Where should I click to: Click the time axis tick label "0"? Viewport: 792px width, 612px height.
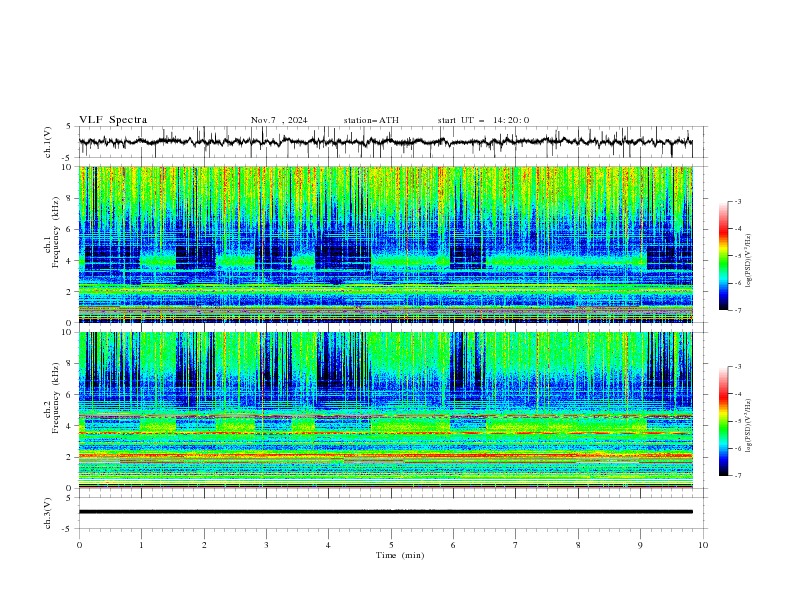click(79, 545)
